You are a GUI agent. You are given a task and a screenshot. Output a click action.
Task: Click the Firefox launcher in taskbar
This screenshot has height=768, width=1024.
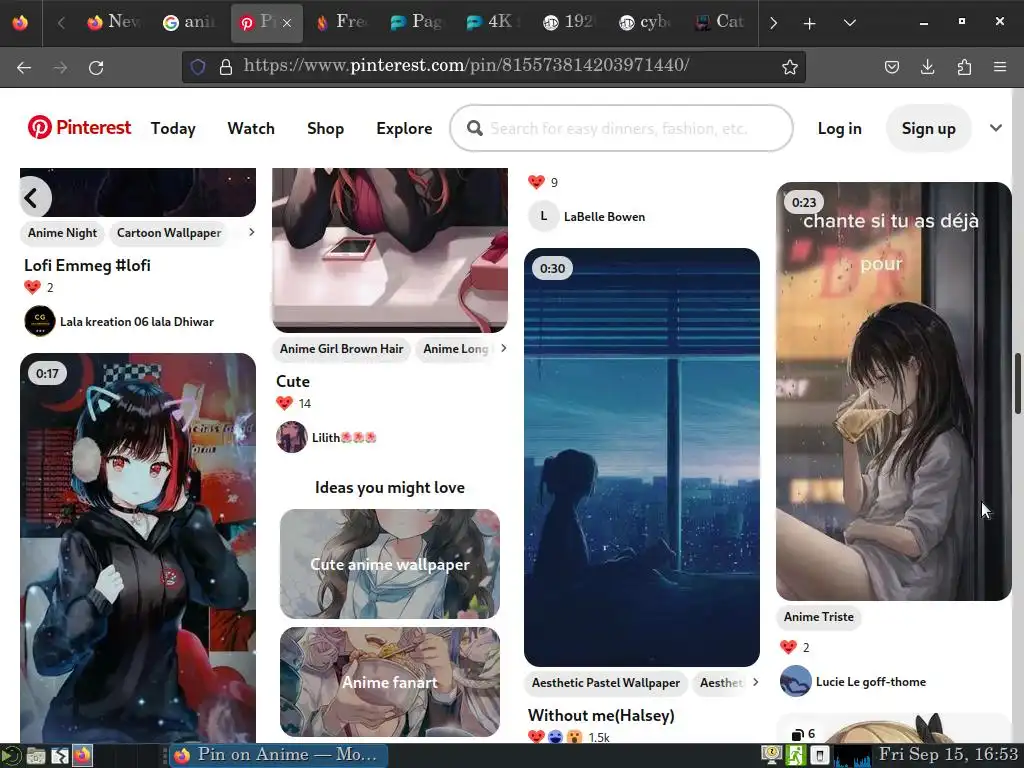point(82,756)
